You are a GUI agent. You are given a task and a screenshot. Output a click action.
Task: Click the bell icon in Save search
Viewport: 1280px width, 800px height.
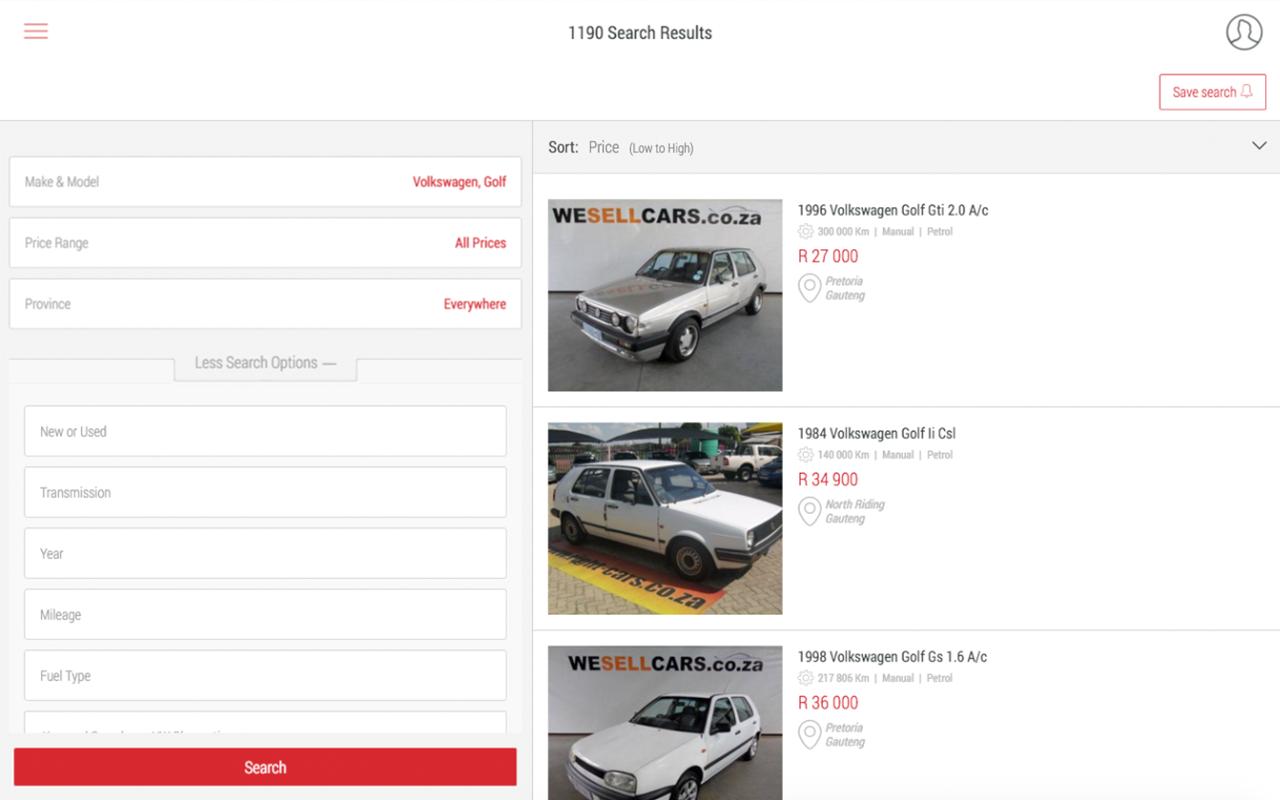click(x=1246, y=91)
